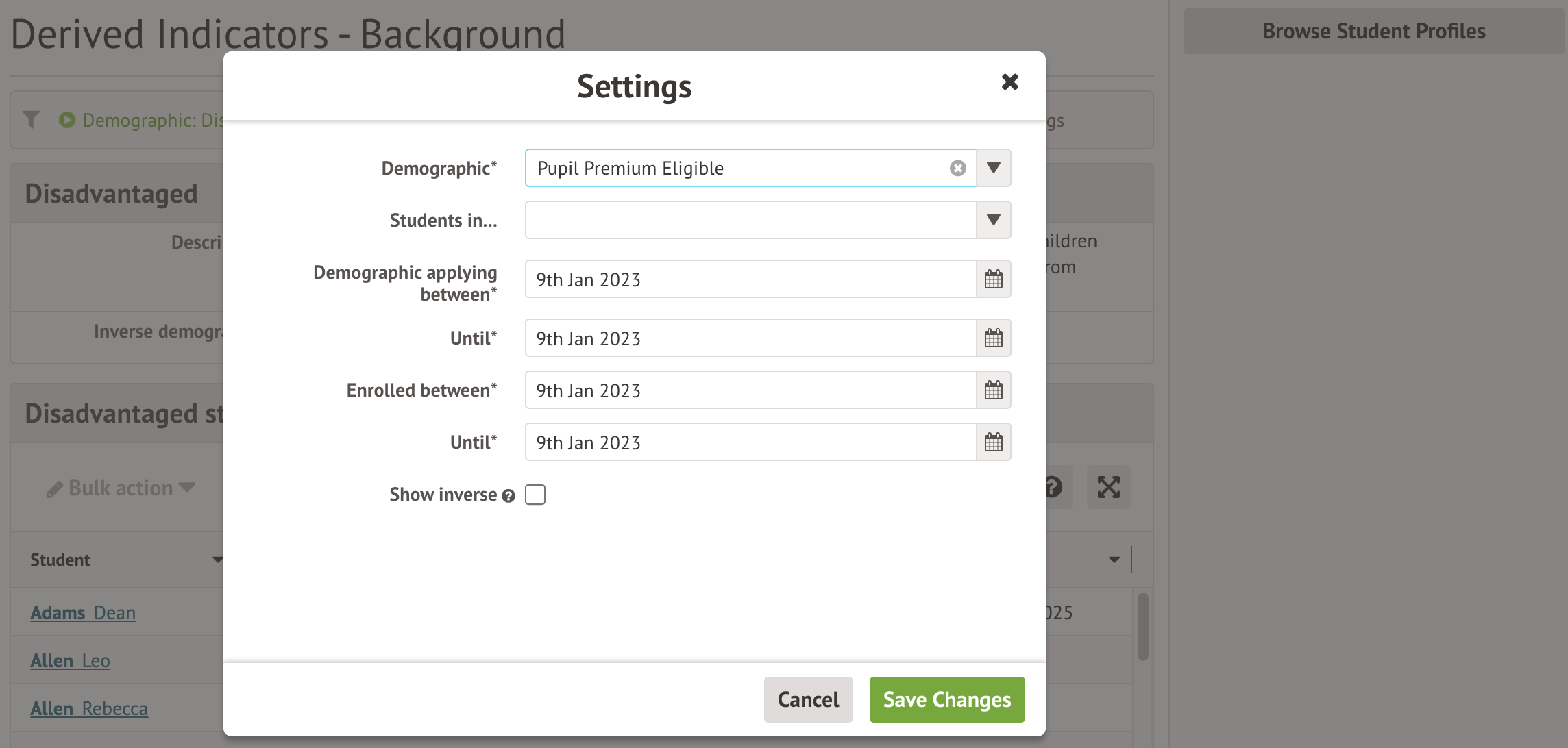Viewport: 1568px width, 748px height.
Task: Open Browse Student Profiles
Action: (1373, 32)
